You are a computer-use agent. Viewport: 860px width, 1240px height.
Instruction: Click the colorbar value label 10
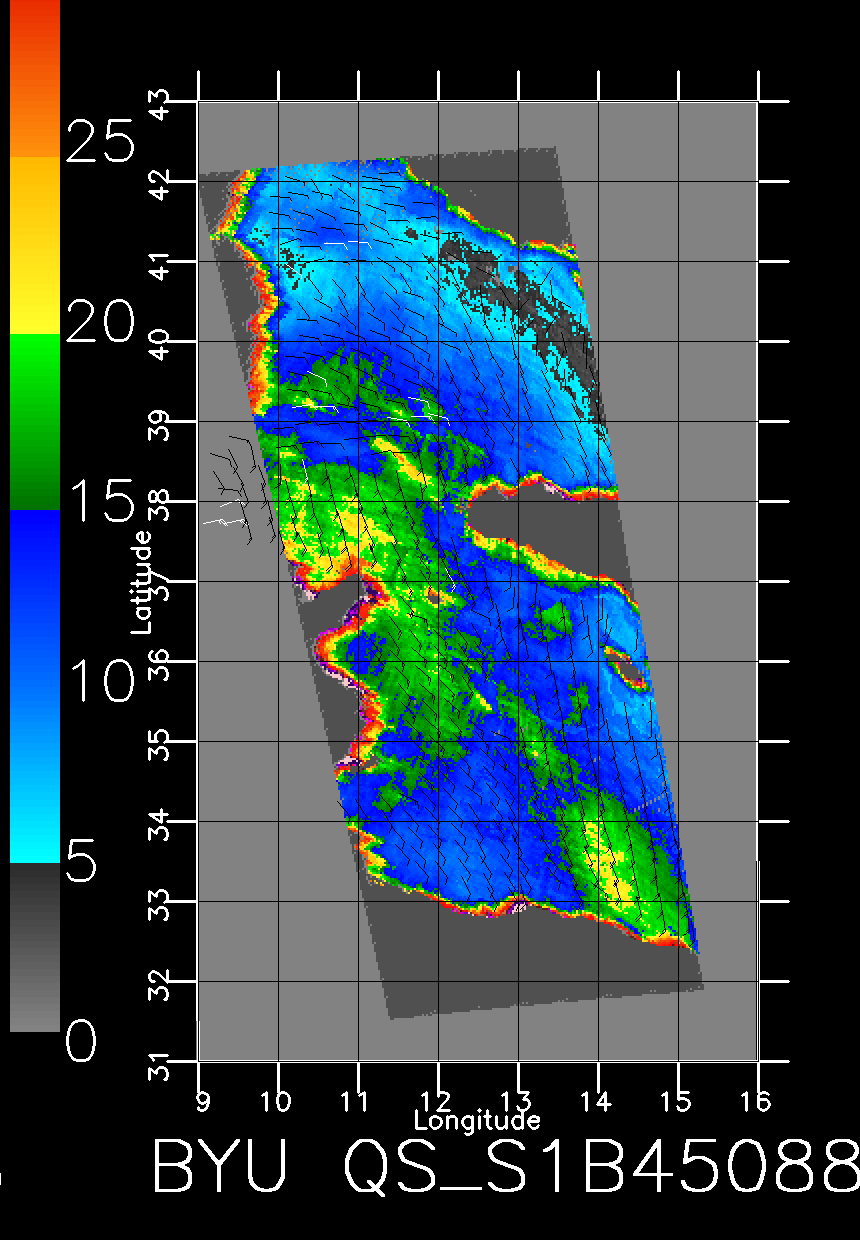[x=100, y=682]
